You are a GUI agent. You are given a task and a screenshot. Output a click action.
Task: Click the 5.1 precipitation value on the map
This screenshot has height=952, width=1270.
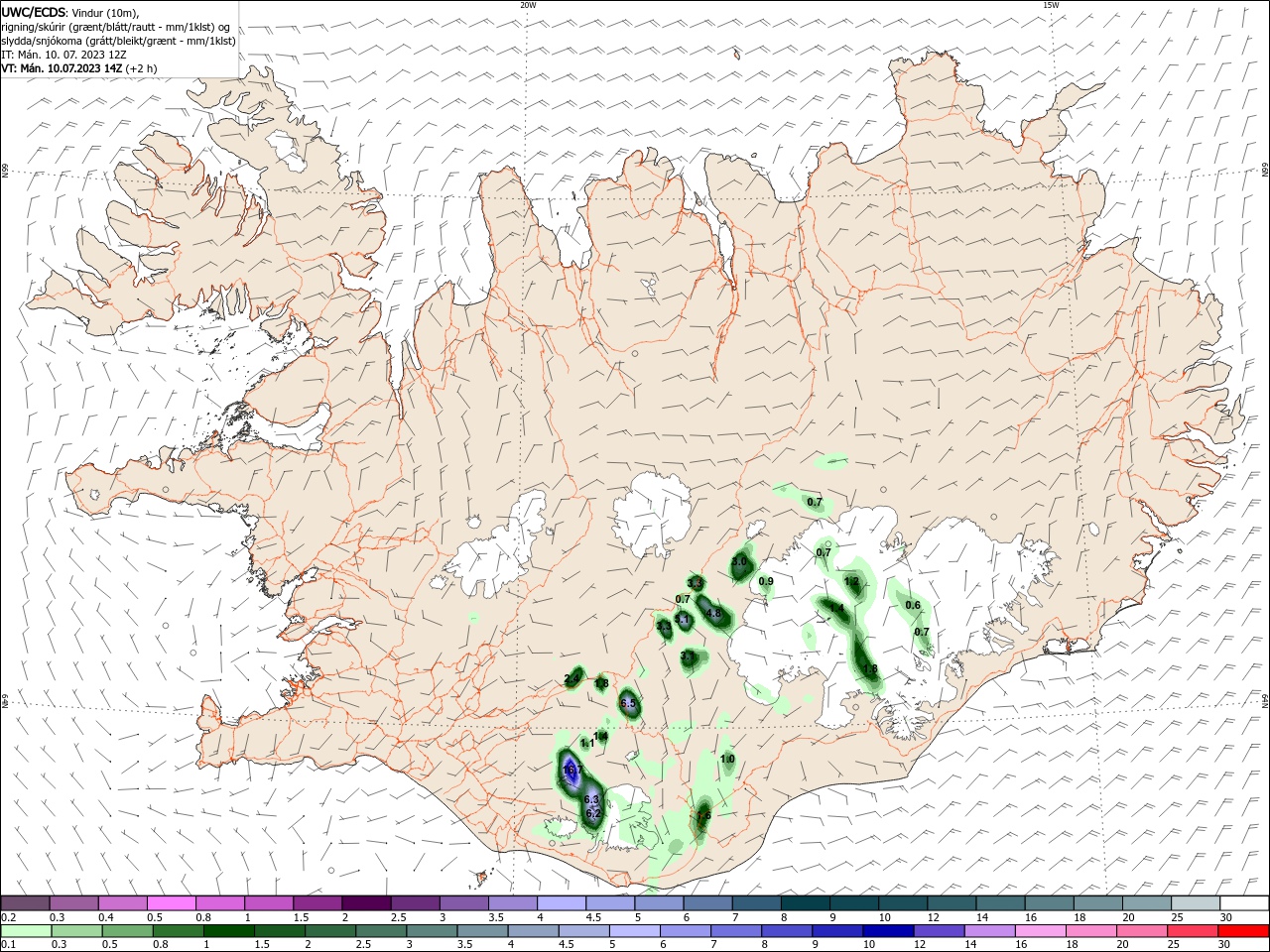point(683,620)
